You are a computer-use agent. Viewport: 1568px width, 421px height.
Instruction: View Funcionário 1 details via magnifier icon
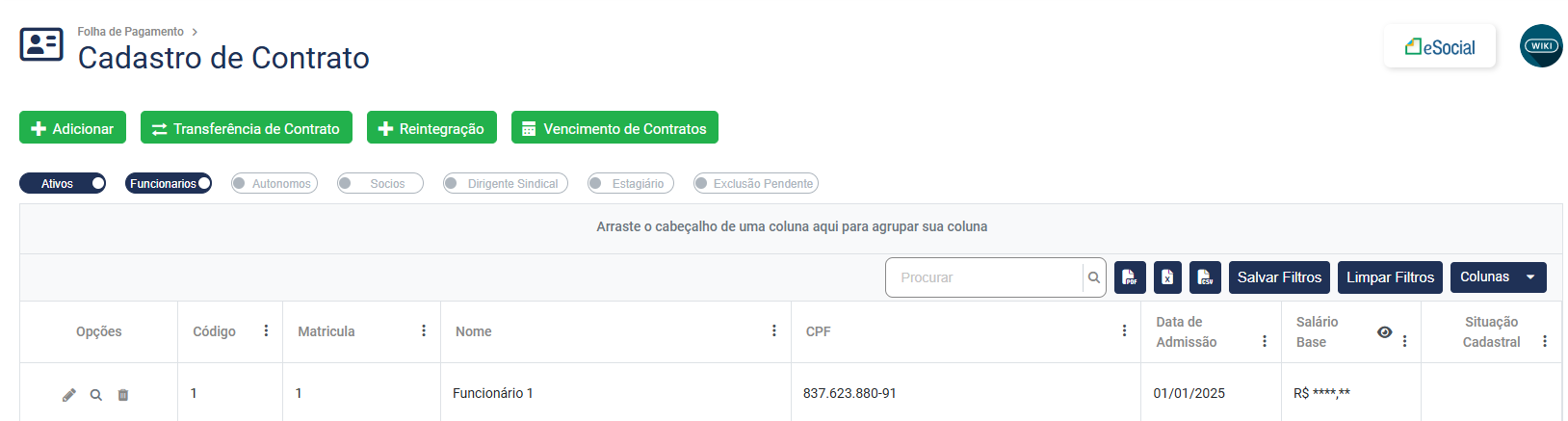tap(96, 395)
